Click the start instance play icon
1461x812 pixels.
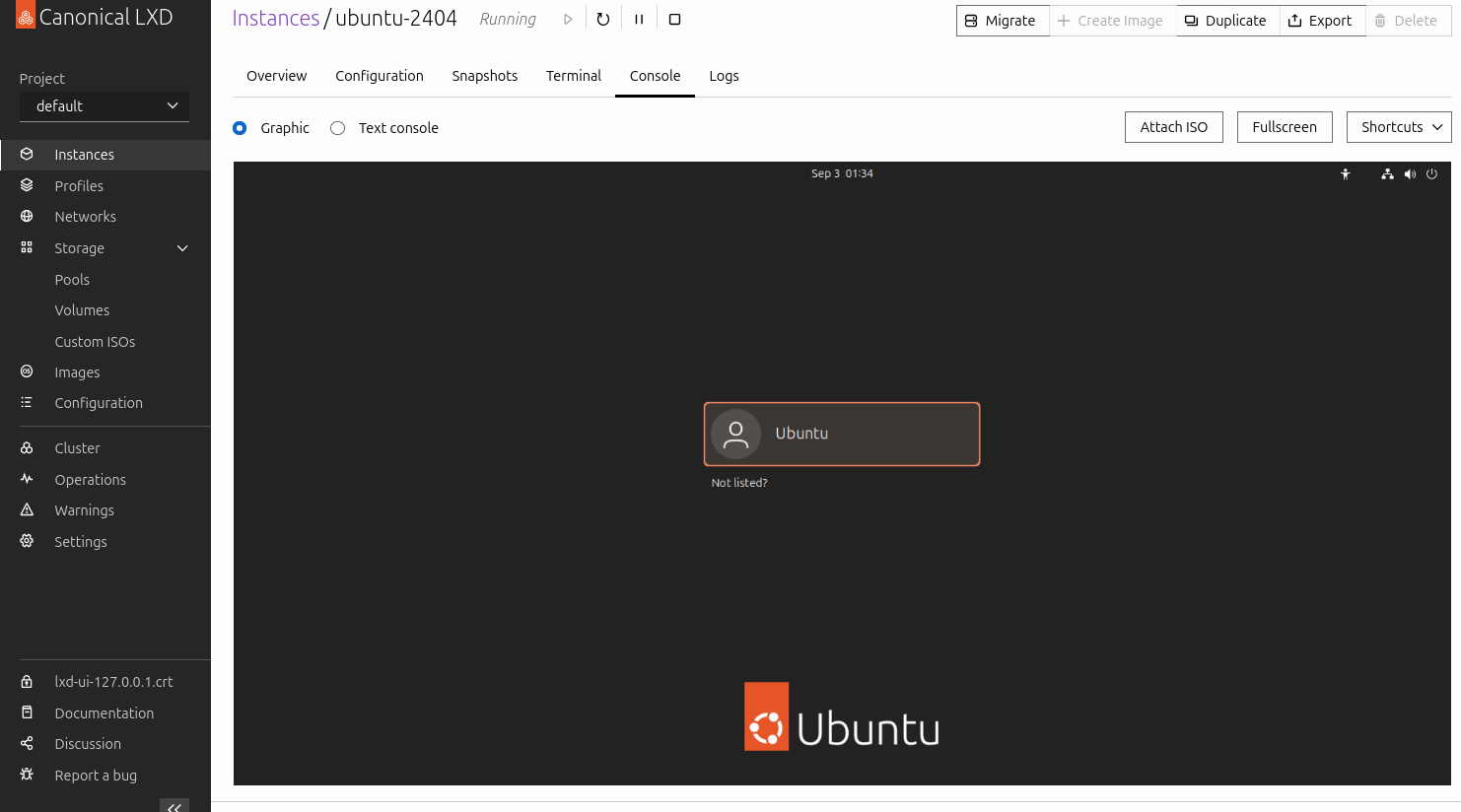point(568,19)
